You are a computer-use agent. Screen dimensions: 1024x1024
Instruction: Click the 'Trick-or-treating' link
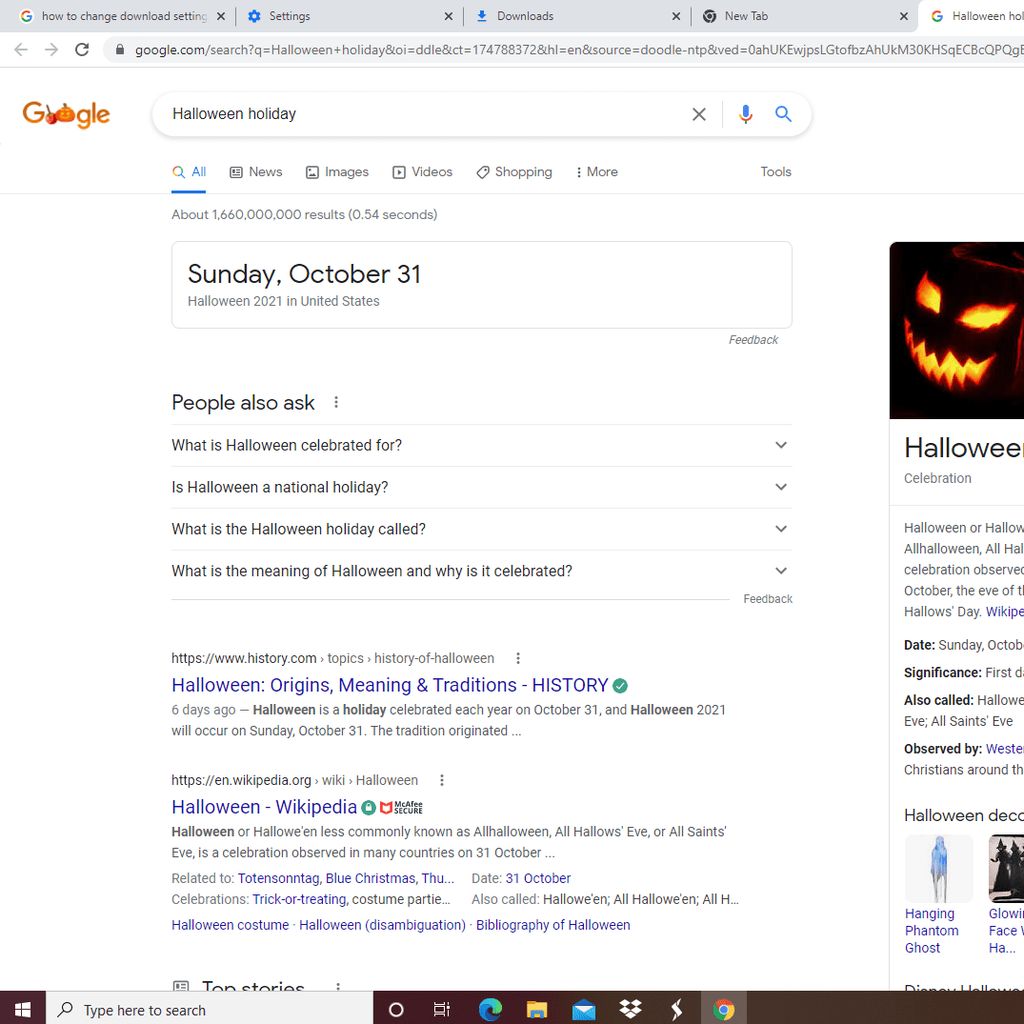click(x=299, y=899)
